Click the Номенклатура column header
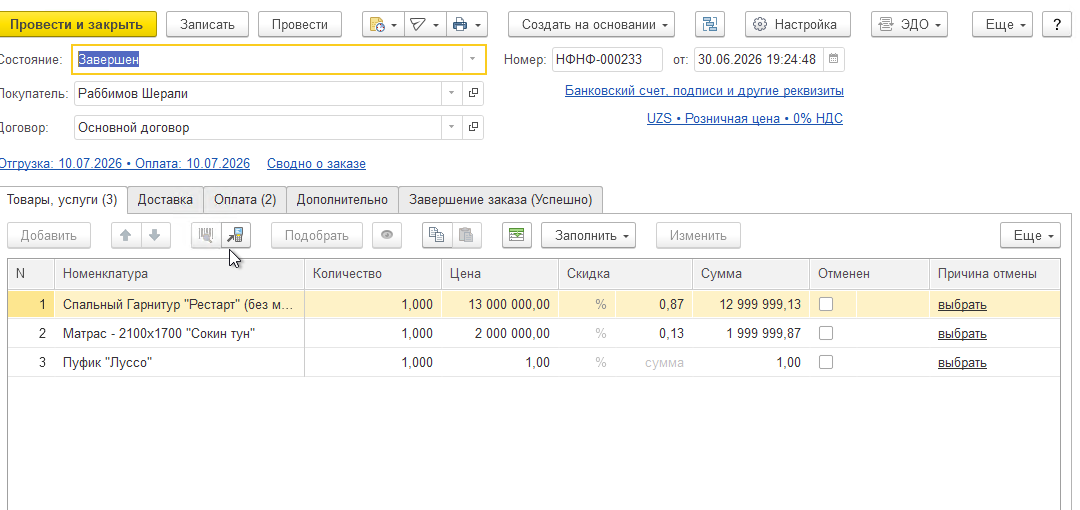Viewport: 1080px width, 510px height. [x=179, y=274]
